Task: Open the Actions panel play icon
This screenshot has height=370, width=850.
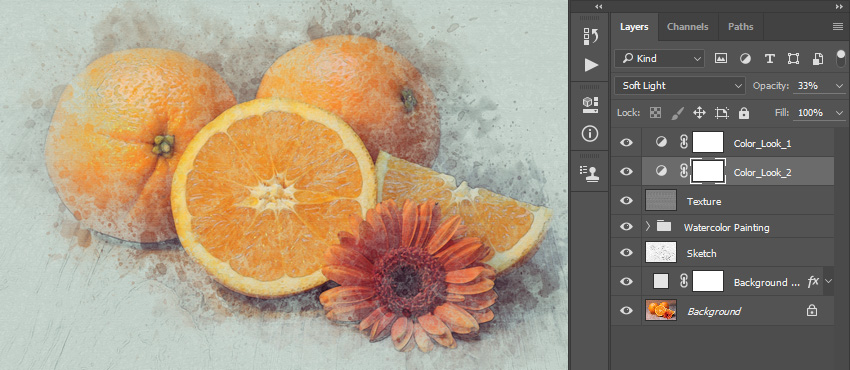Action: coord(591,66)
